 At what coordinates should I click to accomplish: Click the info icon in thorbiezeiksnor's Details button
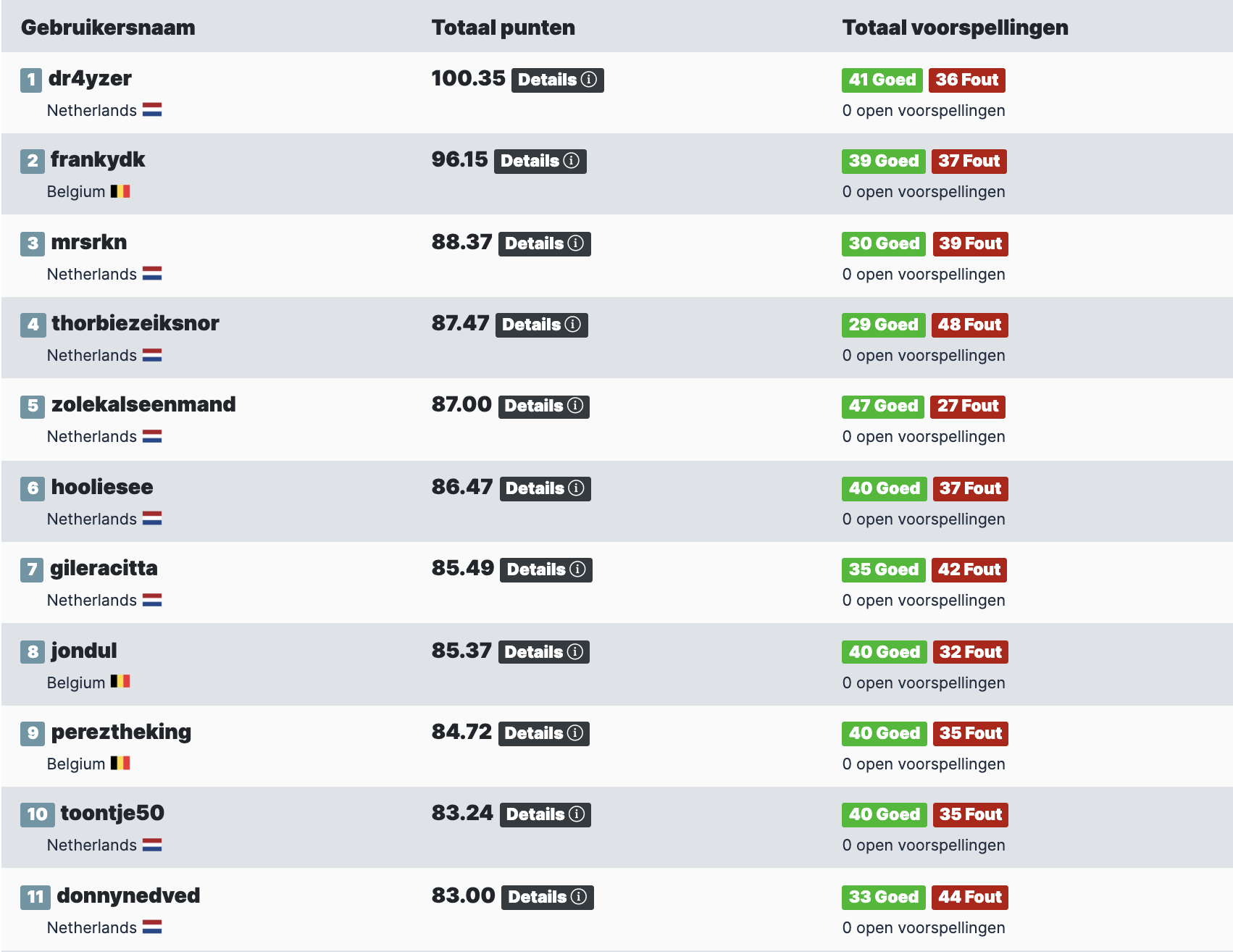573,325
